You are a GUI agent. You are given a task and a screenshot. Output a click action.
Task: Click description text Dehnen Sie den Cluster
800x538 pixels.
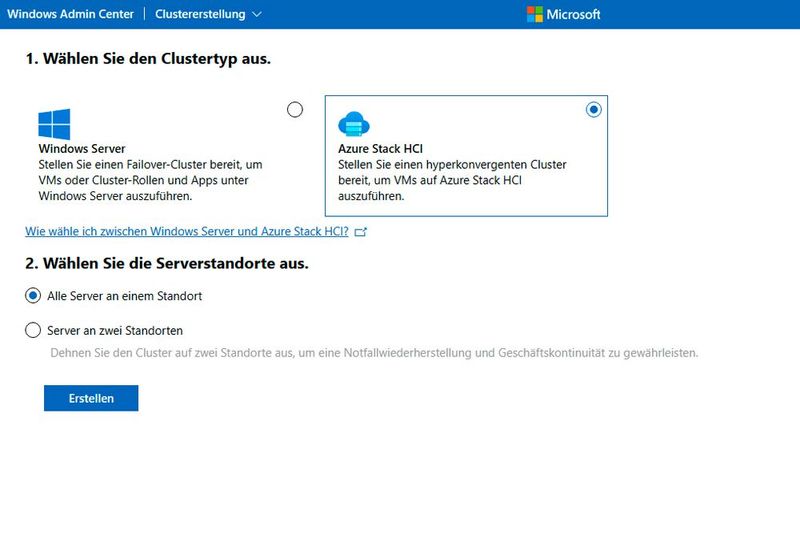[x=374, y=353]
